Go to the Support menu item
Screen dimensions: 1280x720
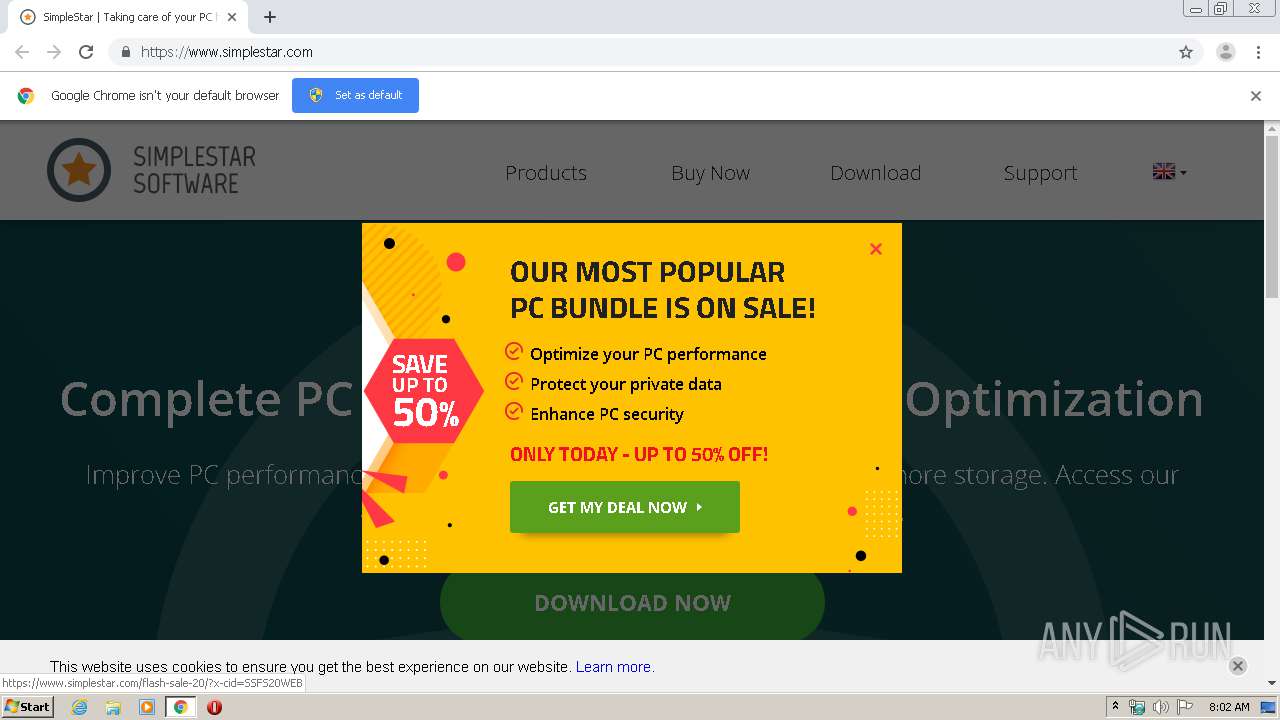(1040, 173)
